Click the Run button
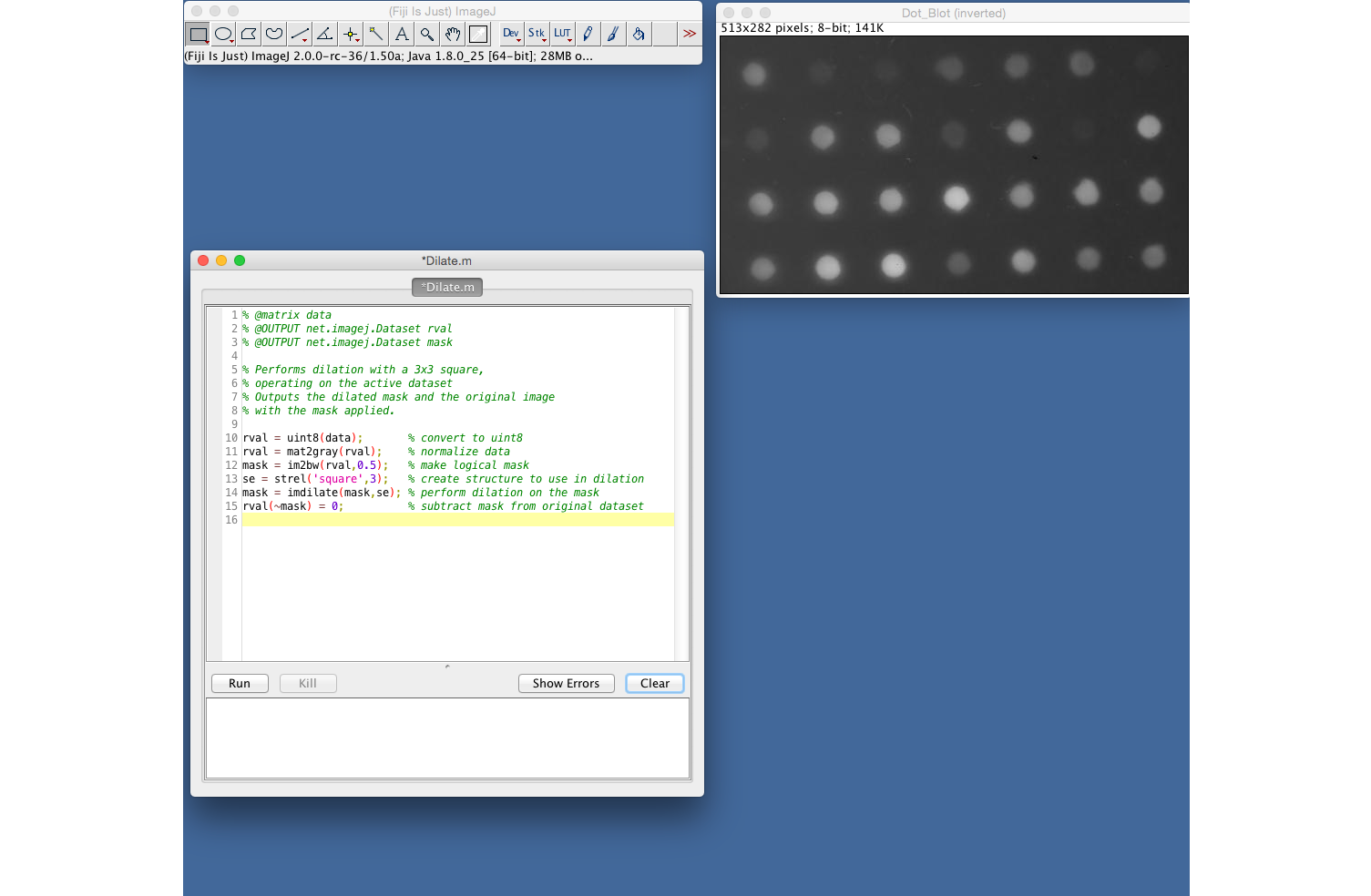 click(x=240, y=684)
